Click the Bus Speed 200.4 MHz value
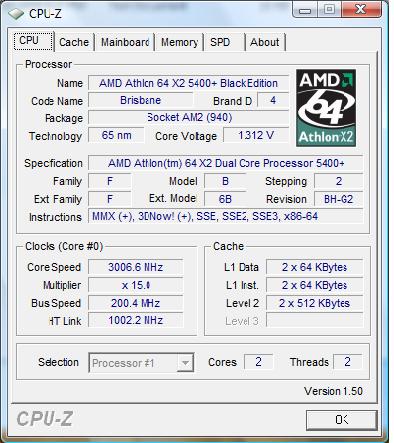This screenshot has height=443, width=394. 136,303
